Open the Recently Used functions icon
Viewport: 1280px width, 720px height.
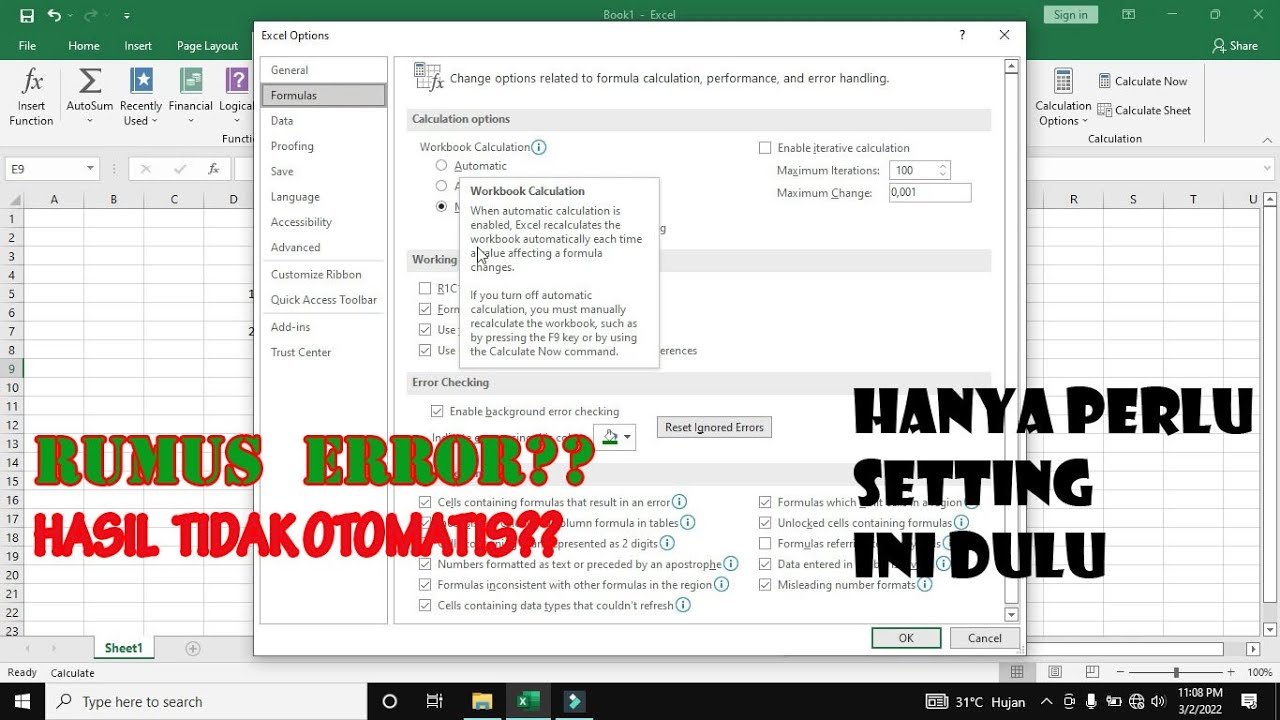141,81
